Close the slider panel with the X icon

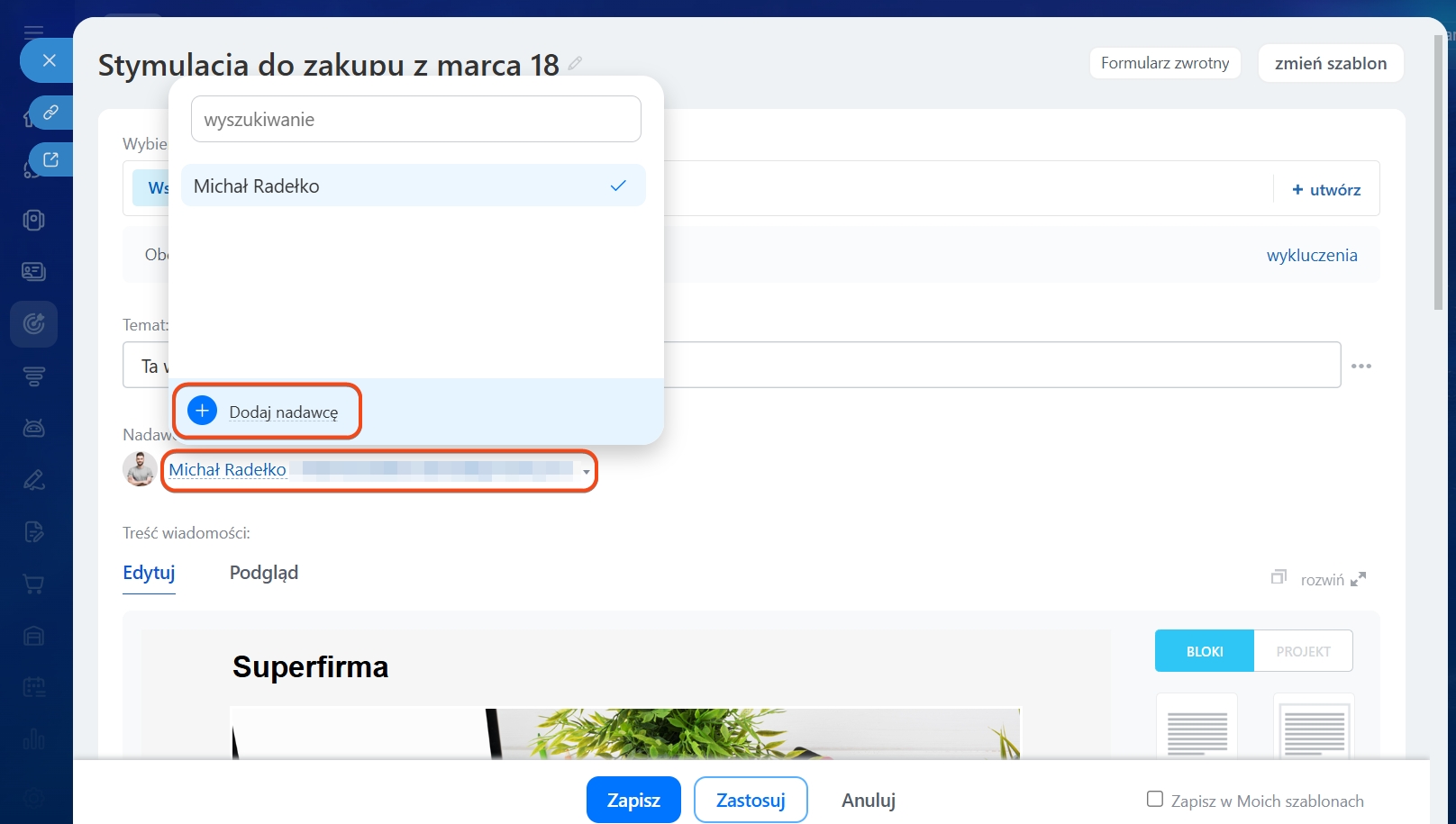tap(50, 60)
